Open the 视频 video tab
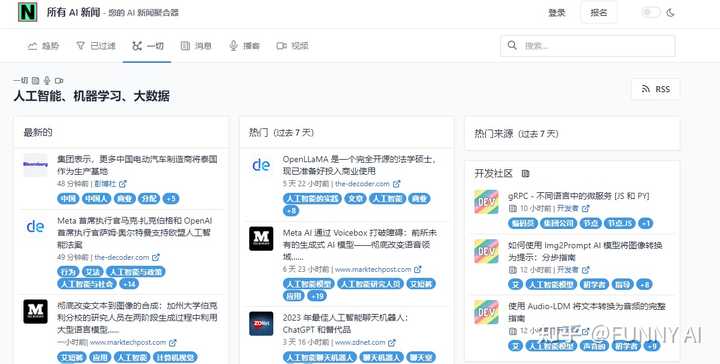This screenshot has height=364, width=720. pyautogui.click(x=292, y=45)
